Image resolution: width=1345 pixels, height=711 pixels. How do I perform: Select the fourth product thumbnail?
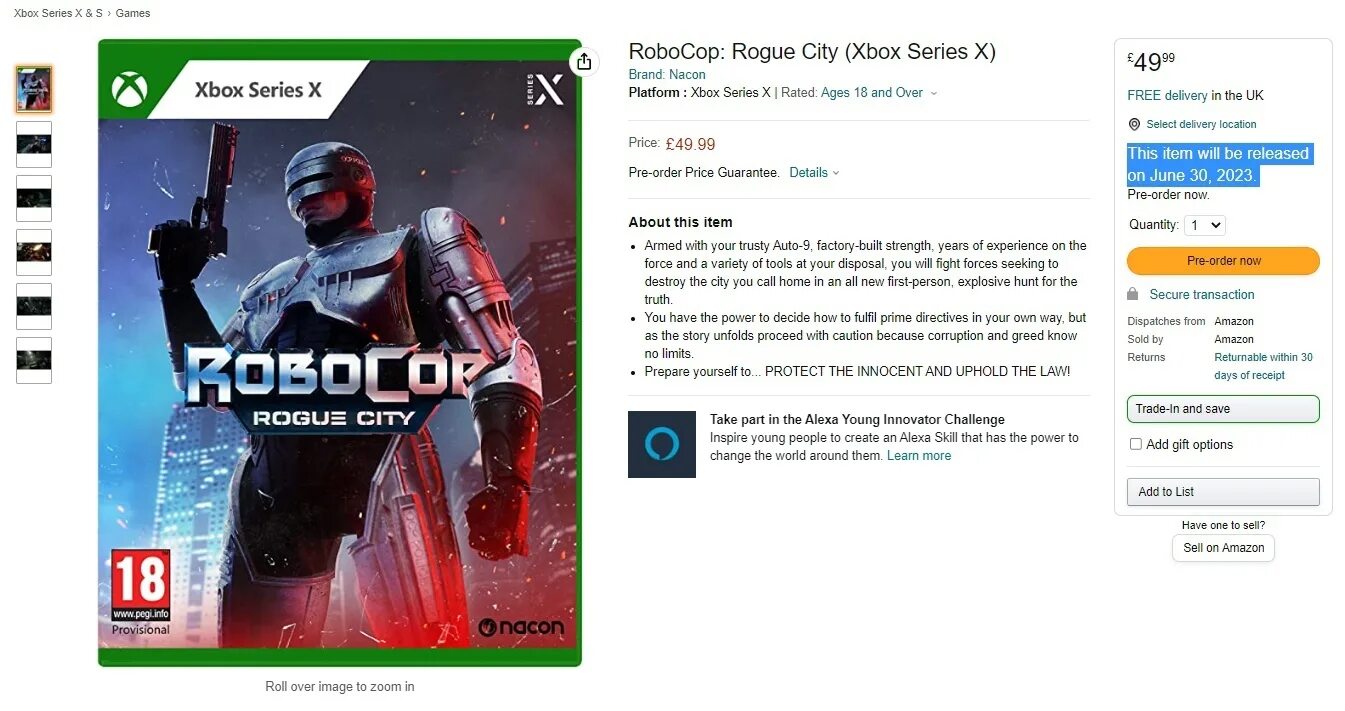tap(34, 252)
